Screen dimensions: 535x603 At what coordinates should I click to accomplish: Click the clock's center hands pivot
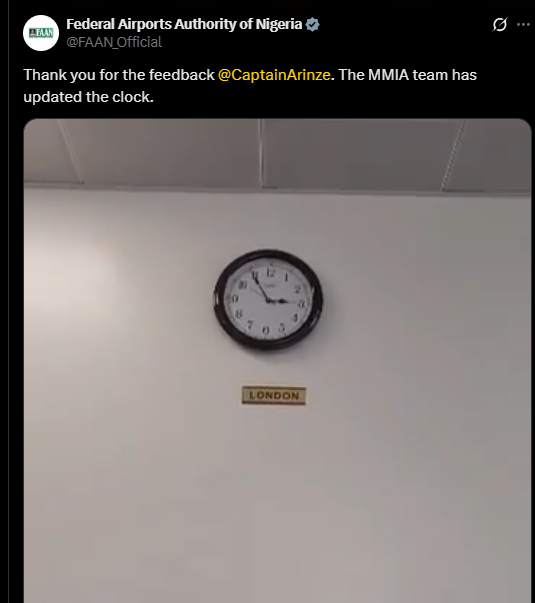coord(270,300)
